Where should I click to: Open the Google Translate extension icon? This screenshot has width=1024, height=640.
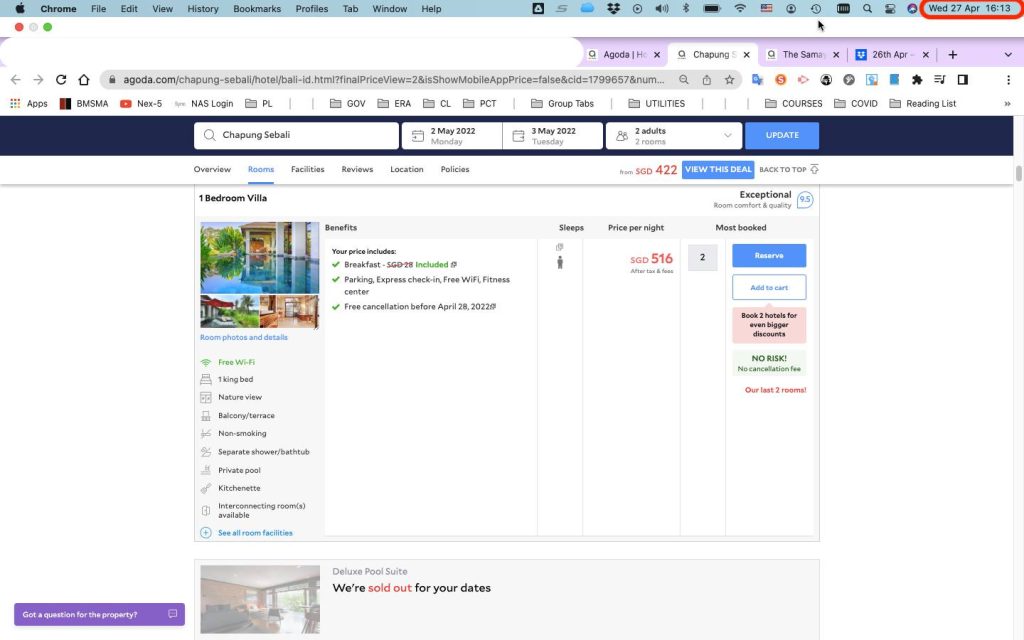(758, 80)
